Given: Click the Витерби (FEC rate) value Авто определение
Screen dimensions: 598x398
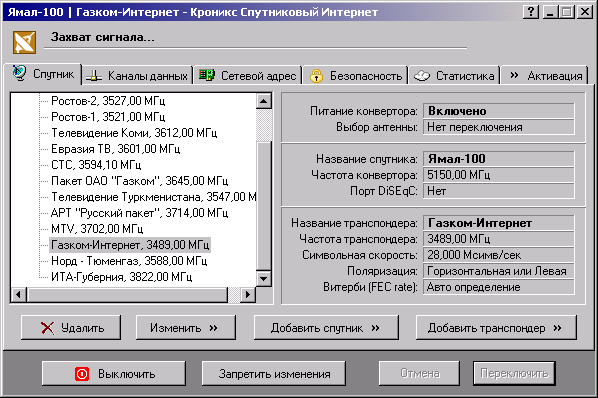Looking at the screenshot, I should tap(498, 287).
